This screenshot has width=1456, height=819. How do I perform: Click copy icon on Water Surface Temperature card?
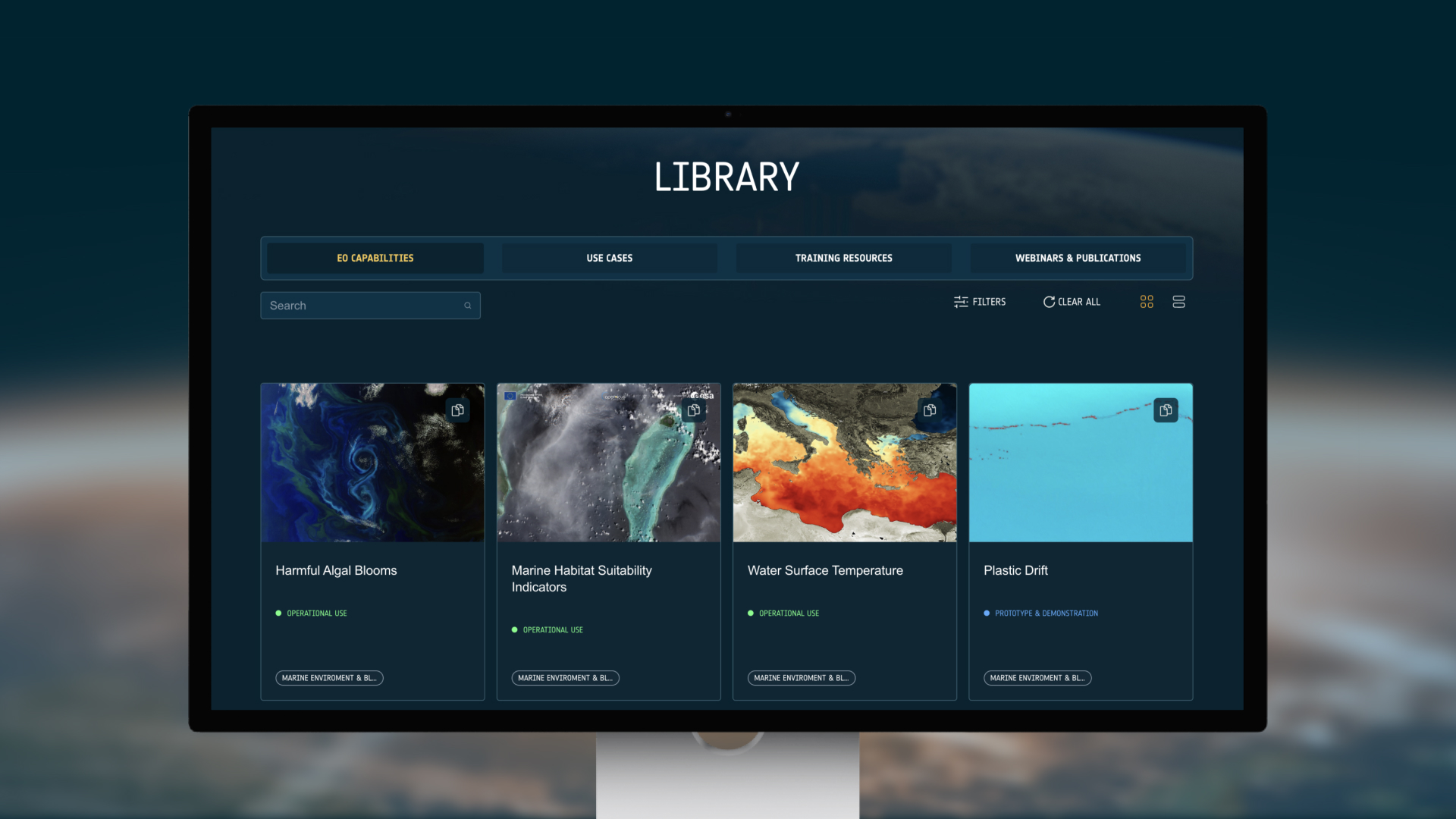coord(930,410)
